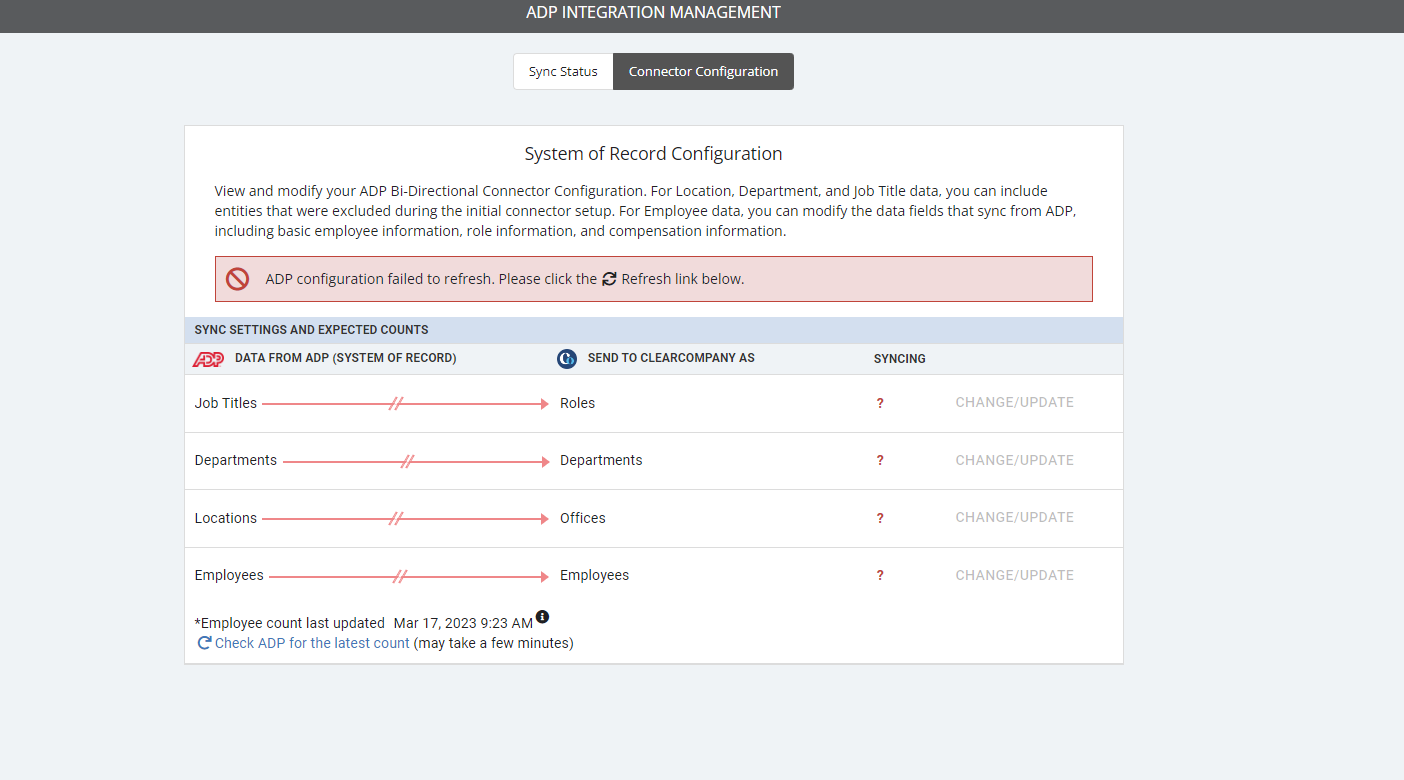
Task: Click the question mark in Job Titles row
Action: click(x=880, y=403)
